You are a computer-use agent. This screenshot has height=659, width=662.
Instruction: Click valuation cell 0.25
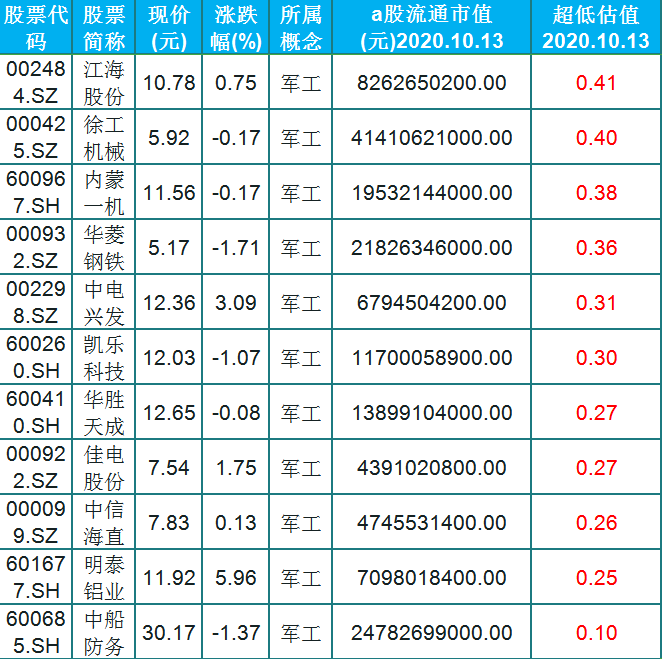[596, 578]
